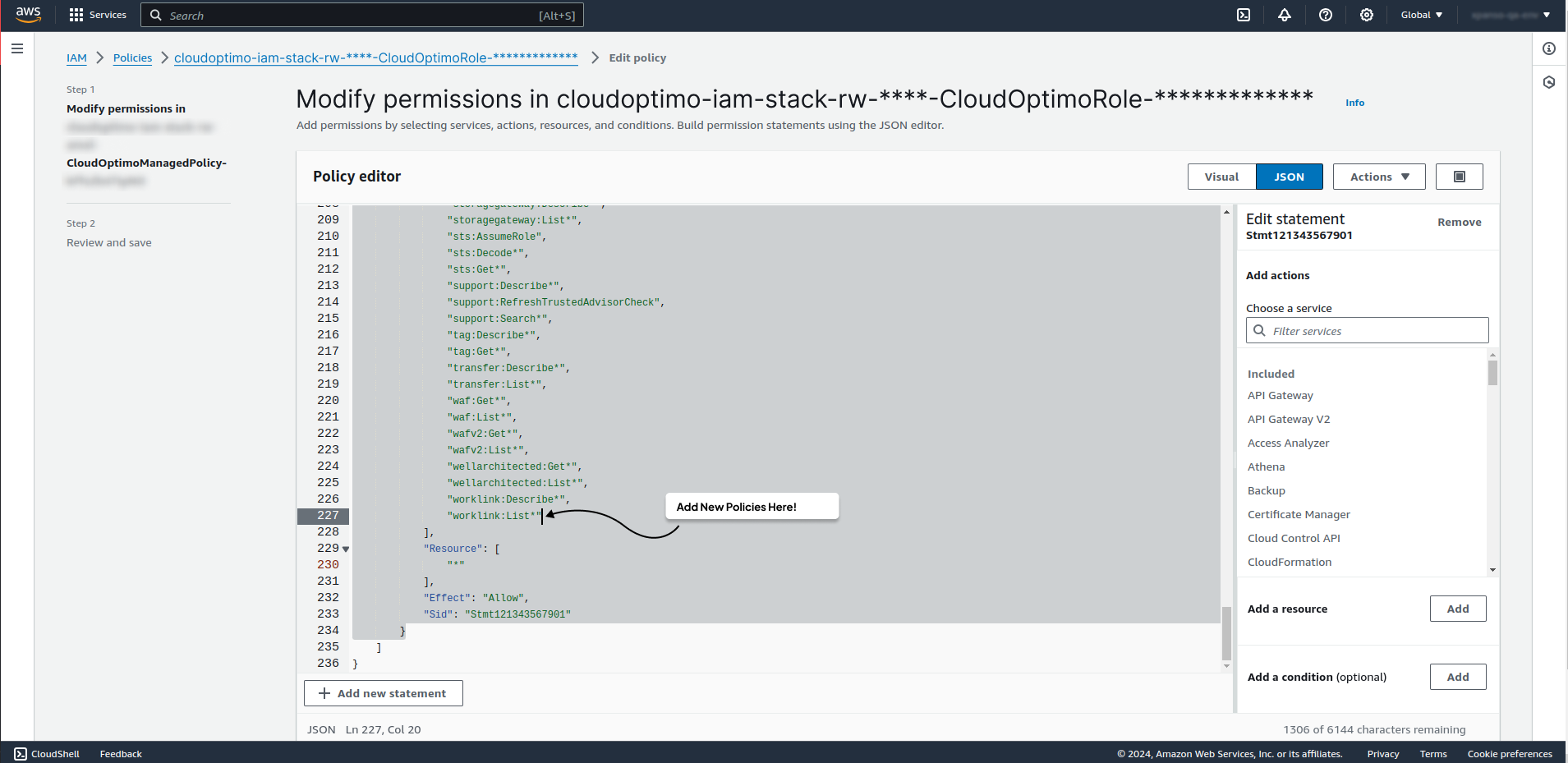Click Feedback in footer
Screen dimensions: 1568x763
pos(121,754)
